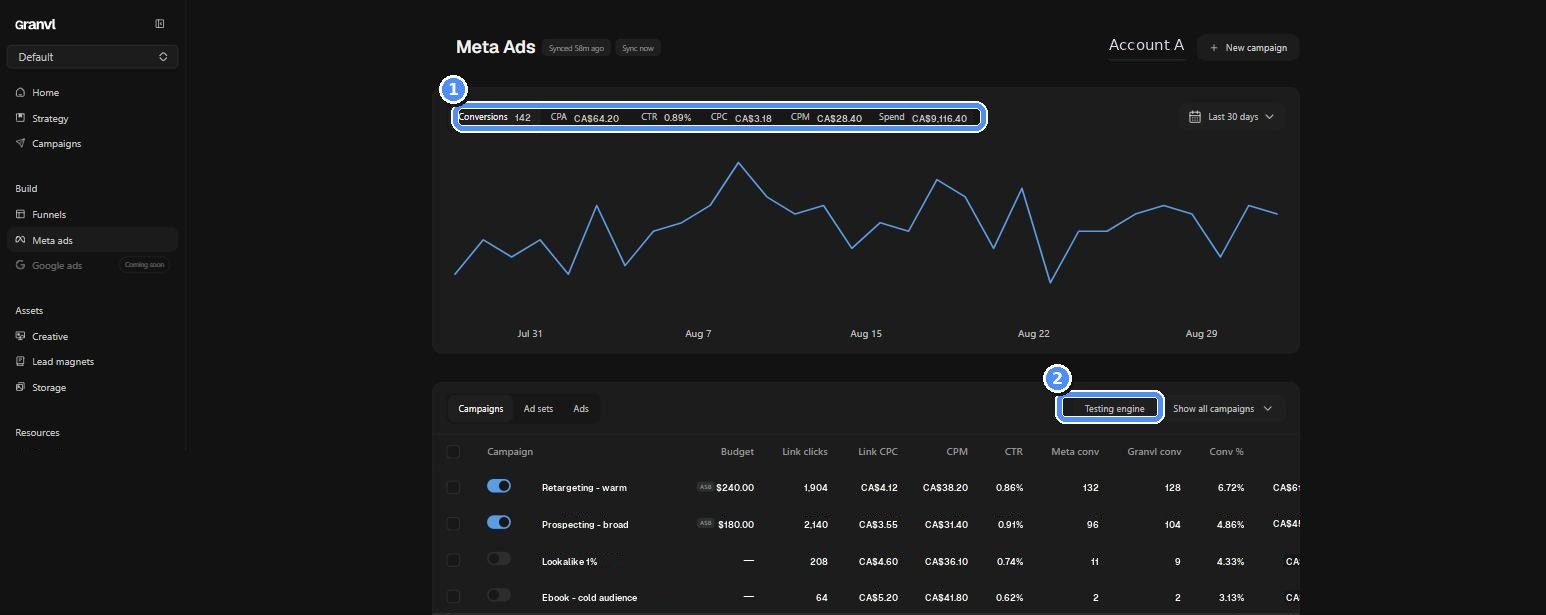Click the Strategy icon in sidebar
Image resolution: width=1546 pixels, height=615 pixels.
pos(20,118)
